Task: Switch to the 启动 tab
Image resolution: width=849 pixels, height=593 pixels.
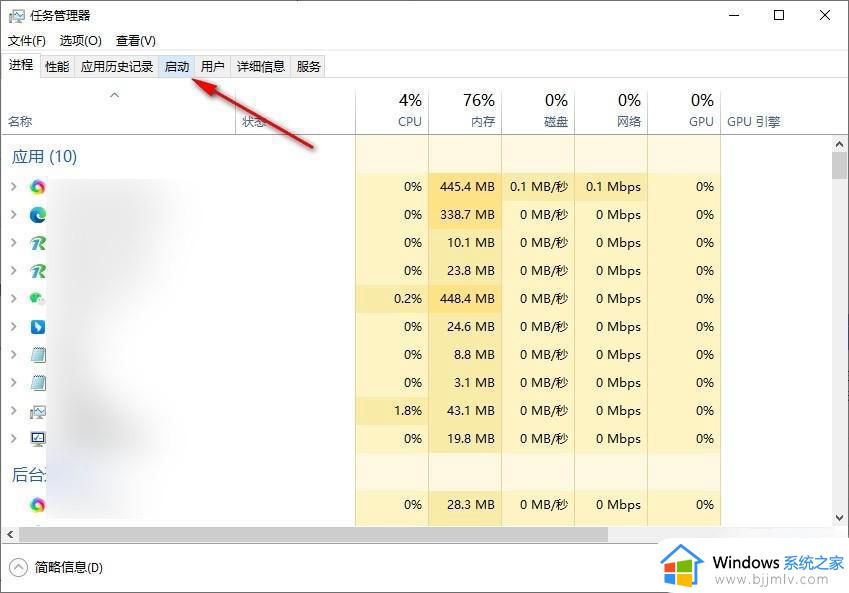Action: 177,67
